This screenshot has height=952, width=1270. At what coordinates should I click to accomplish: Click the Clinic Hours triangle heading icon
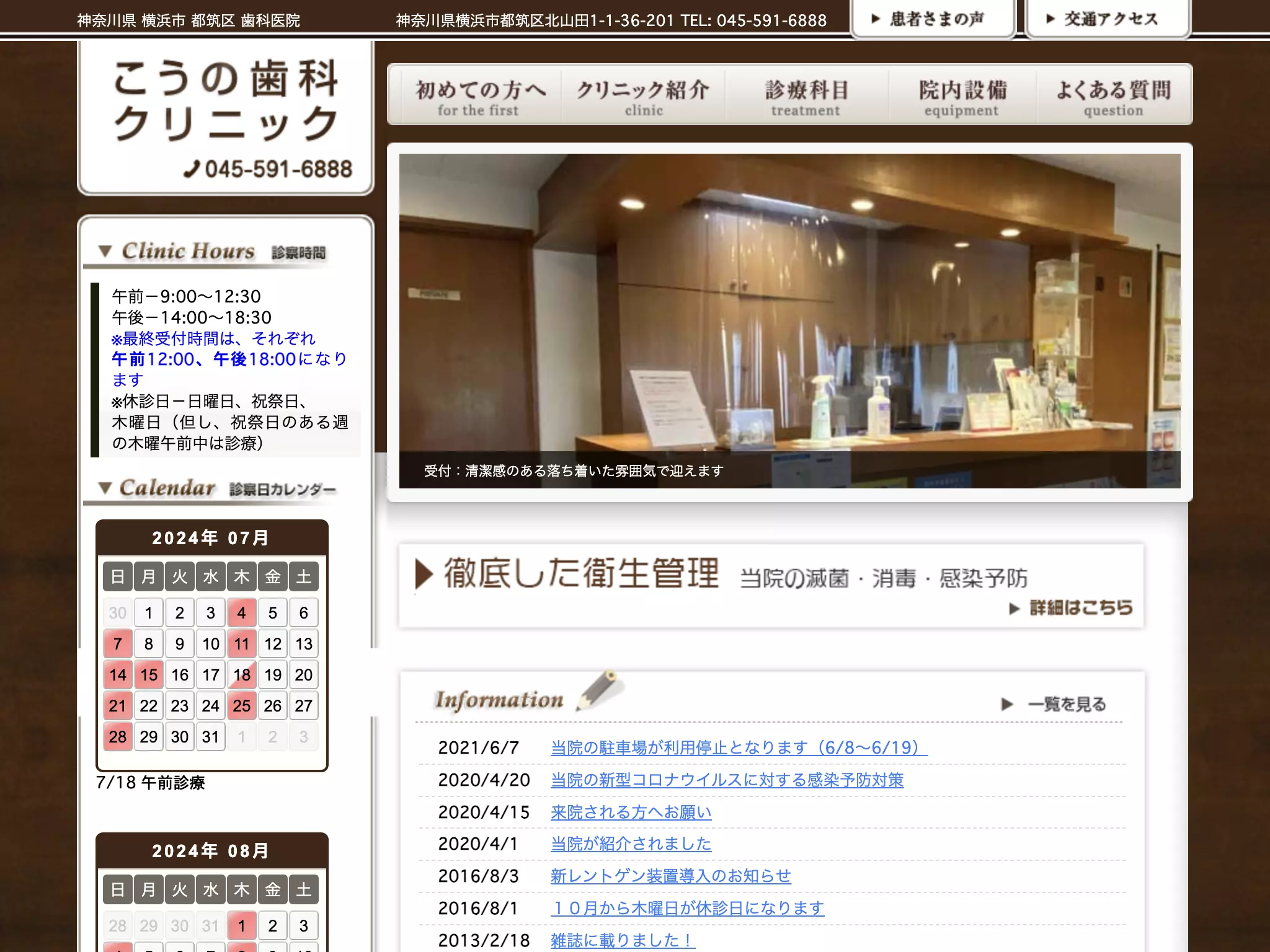tap(105, 251)
